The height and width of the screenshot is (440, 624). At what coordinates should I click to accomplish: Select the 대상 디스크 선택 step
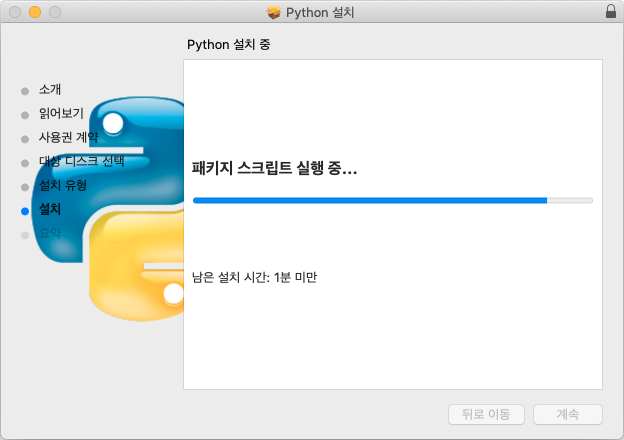coord(81,161)
